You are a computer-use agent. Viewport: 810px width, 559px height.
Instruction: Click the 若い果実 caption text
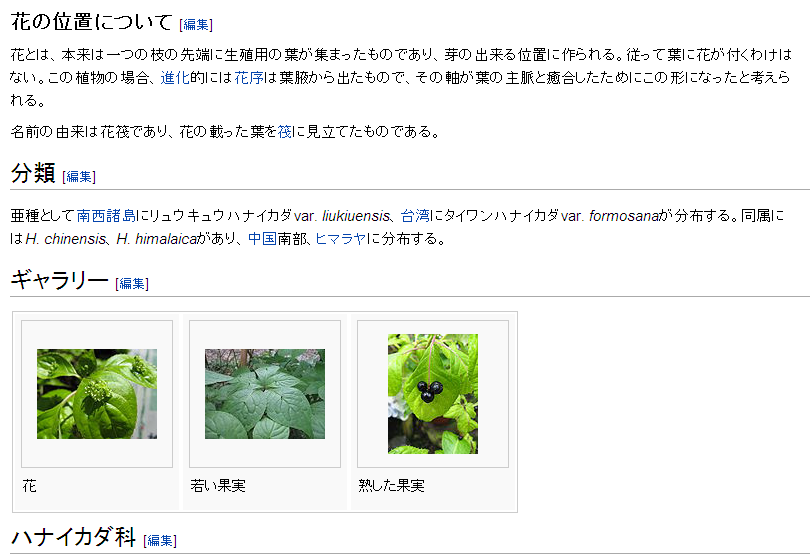tap(218, 486)
